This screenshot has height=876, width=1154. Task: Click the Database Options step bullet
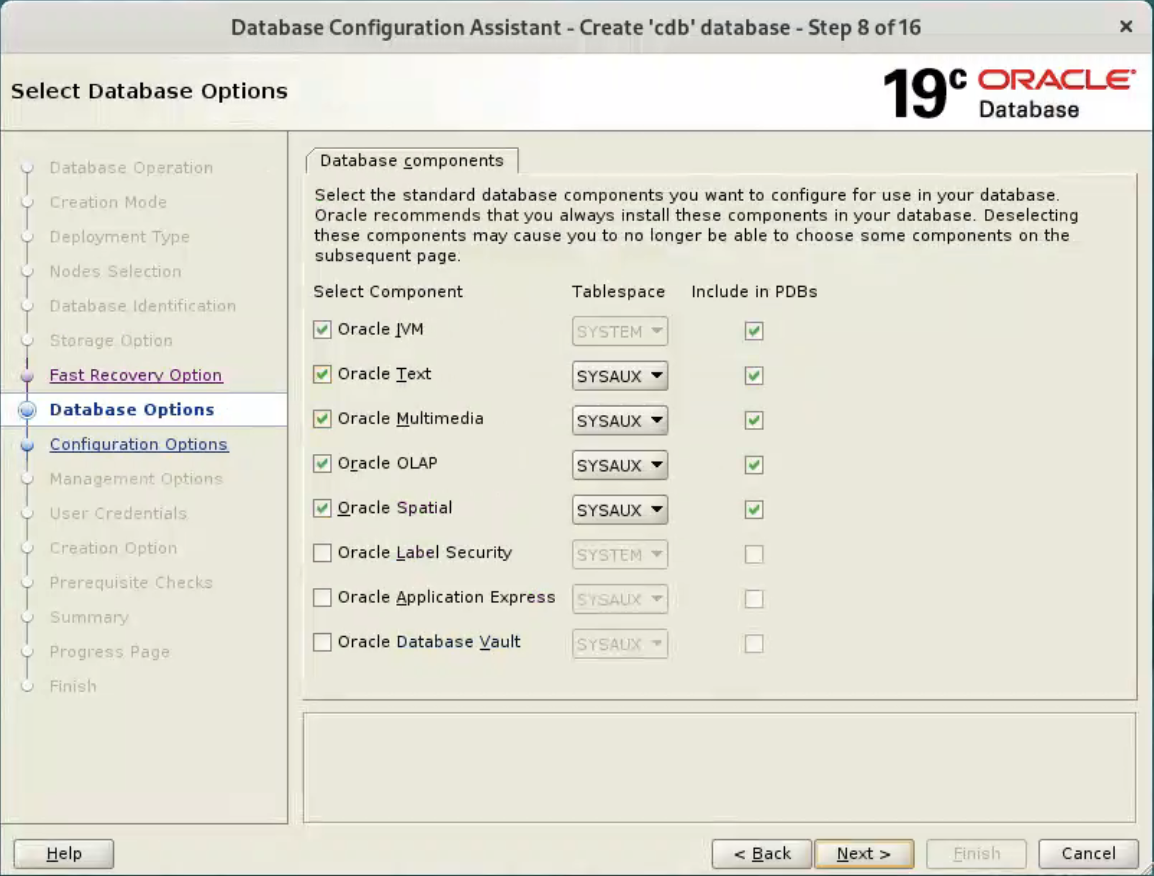27,410
